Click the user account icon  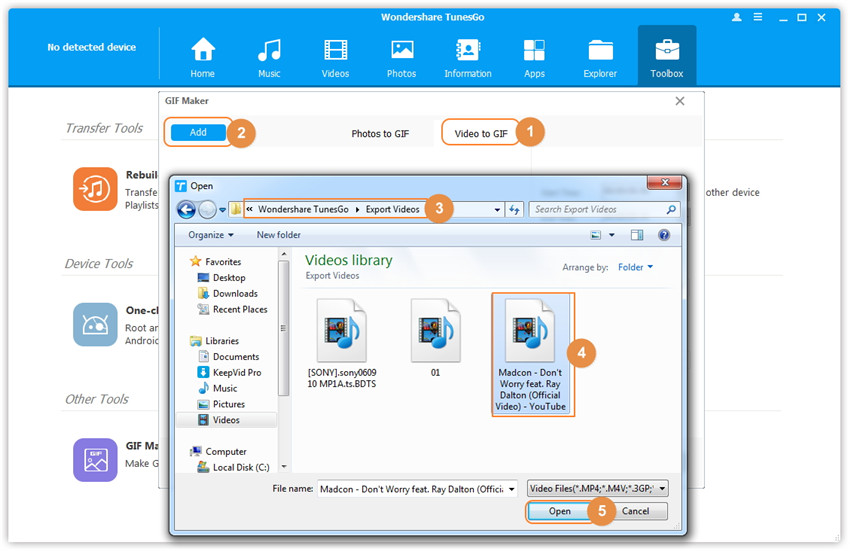tap(737, 17)
